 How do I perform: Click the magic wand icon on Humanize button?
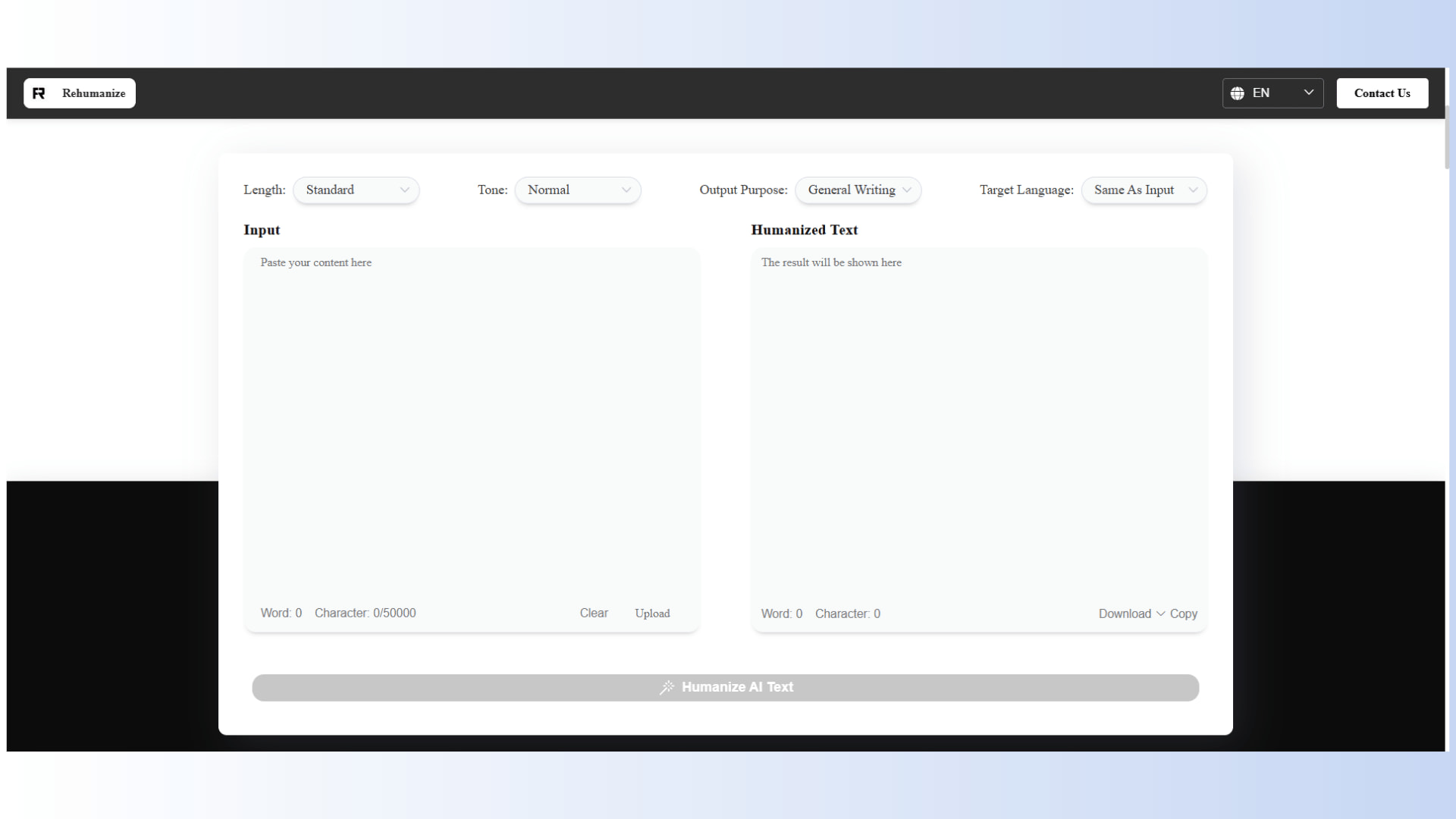pos(668,687)
